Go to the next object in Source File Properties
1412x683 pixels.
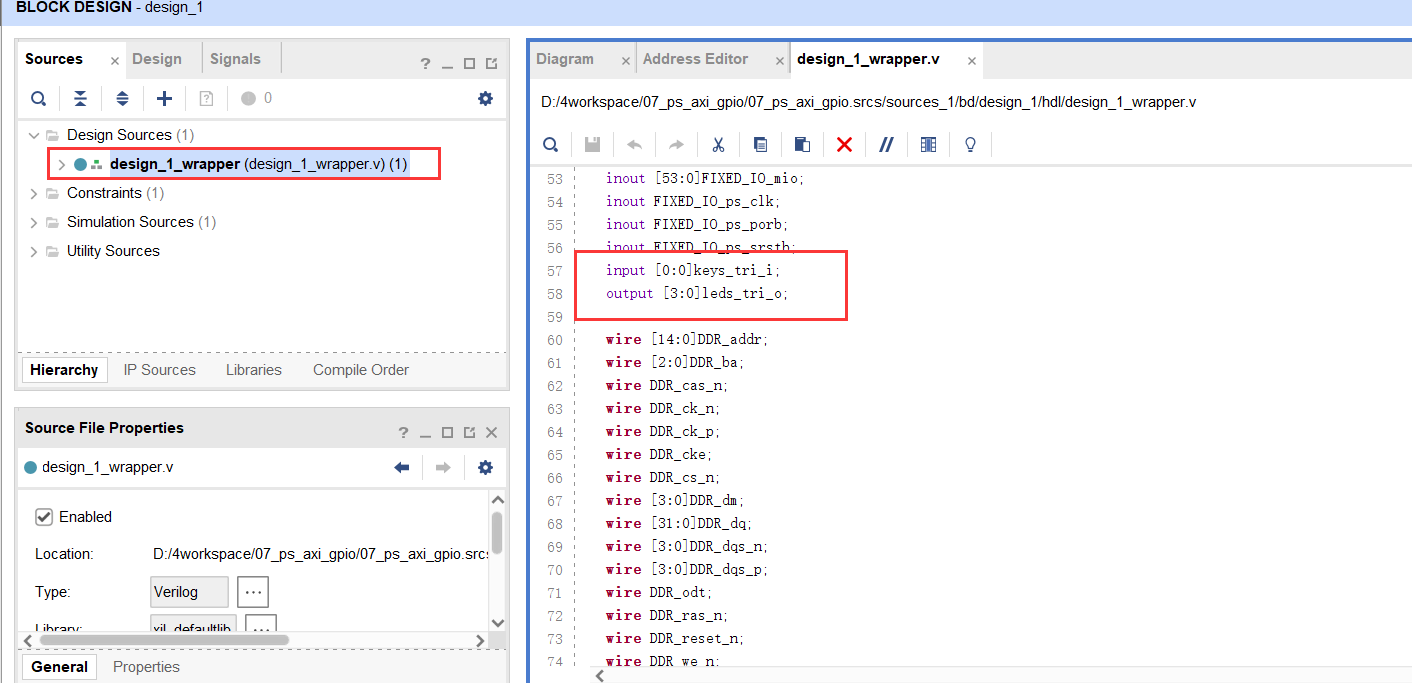(443, 467)
